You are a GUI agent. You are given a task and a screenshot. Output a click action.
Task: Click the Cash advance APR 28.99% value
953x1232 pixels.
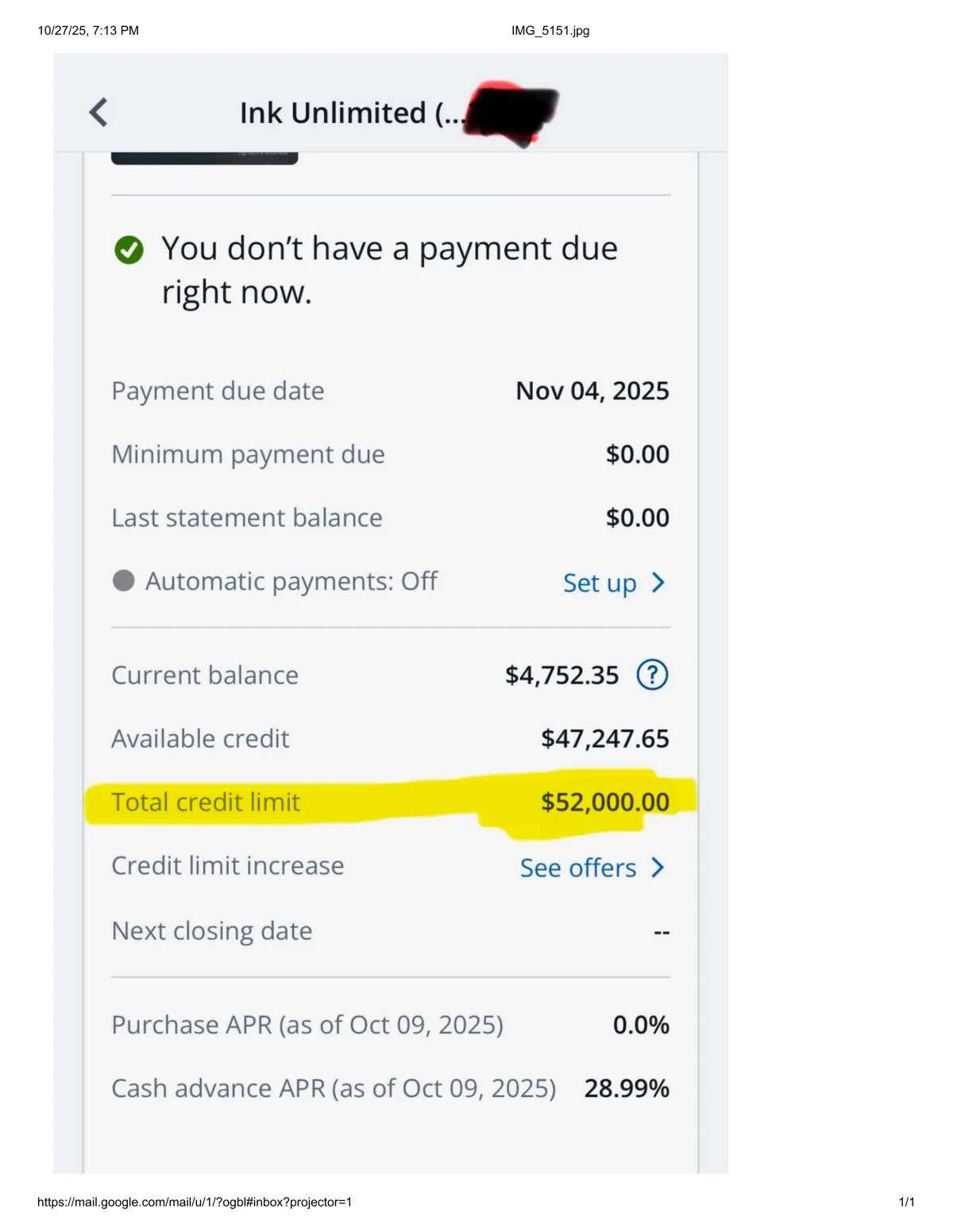click(x=627, y=1088)
